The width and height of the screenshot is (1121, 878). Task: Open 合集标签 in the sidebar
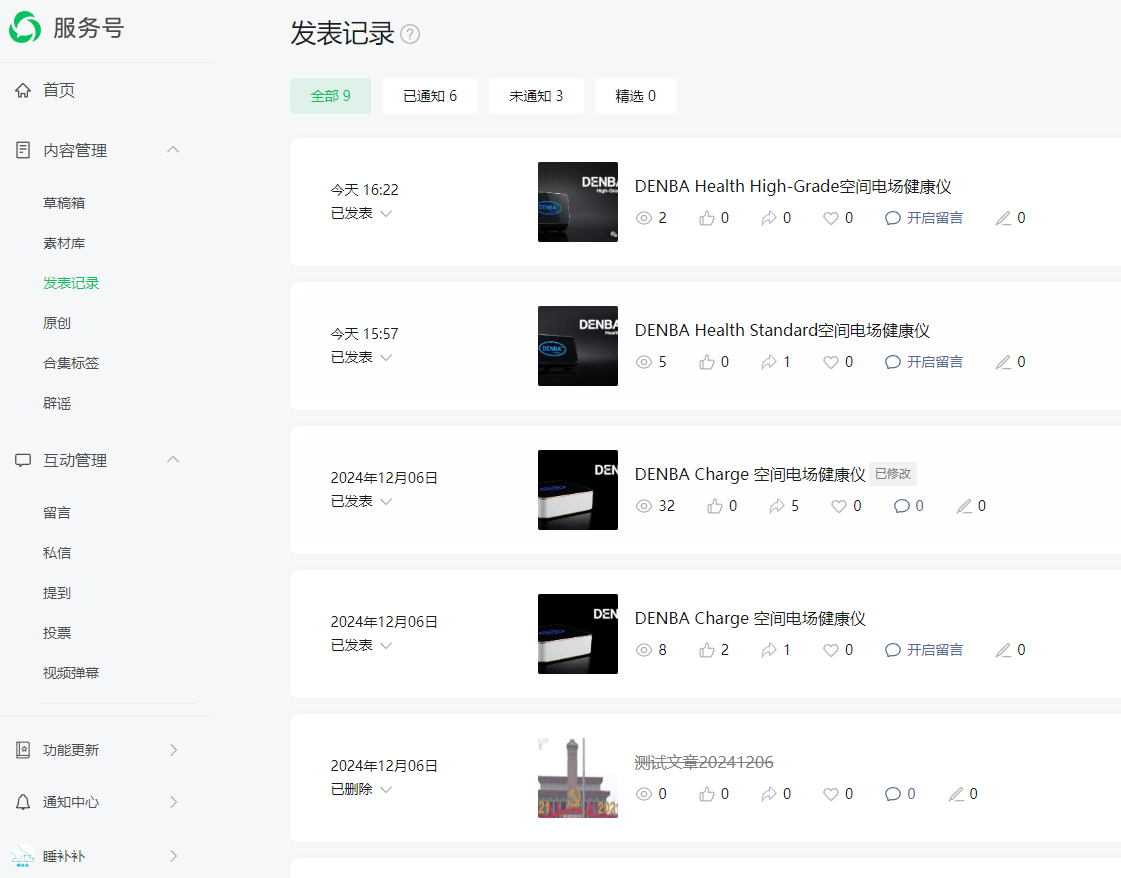click(x=71, y=363)
